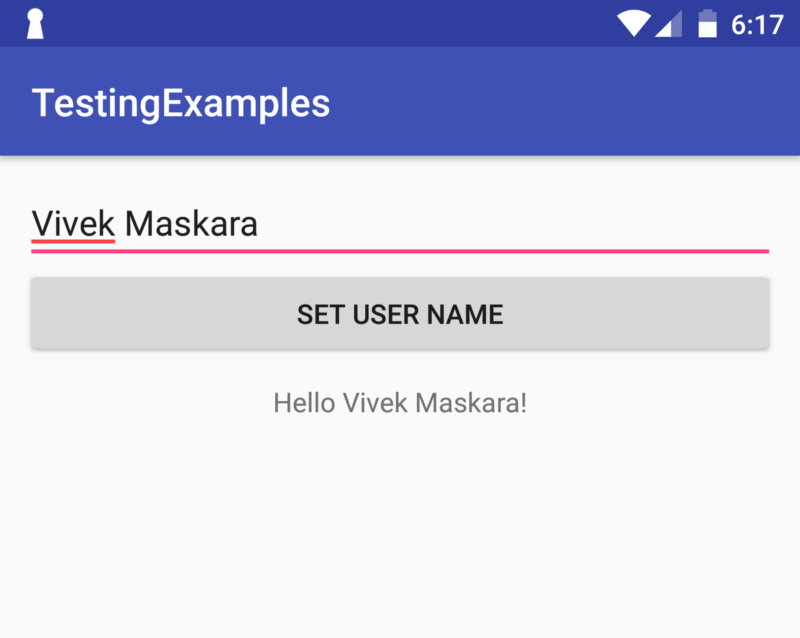Image resolution: width=800 pixels, height=638 pixels.
Task: Tap the empty status bar area beside keyhole
Action: 327,24
